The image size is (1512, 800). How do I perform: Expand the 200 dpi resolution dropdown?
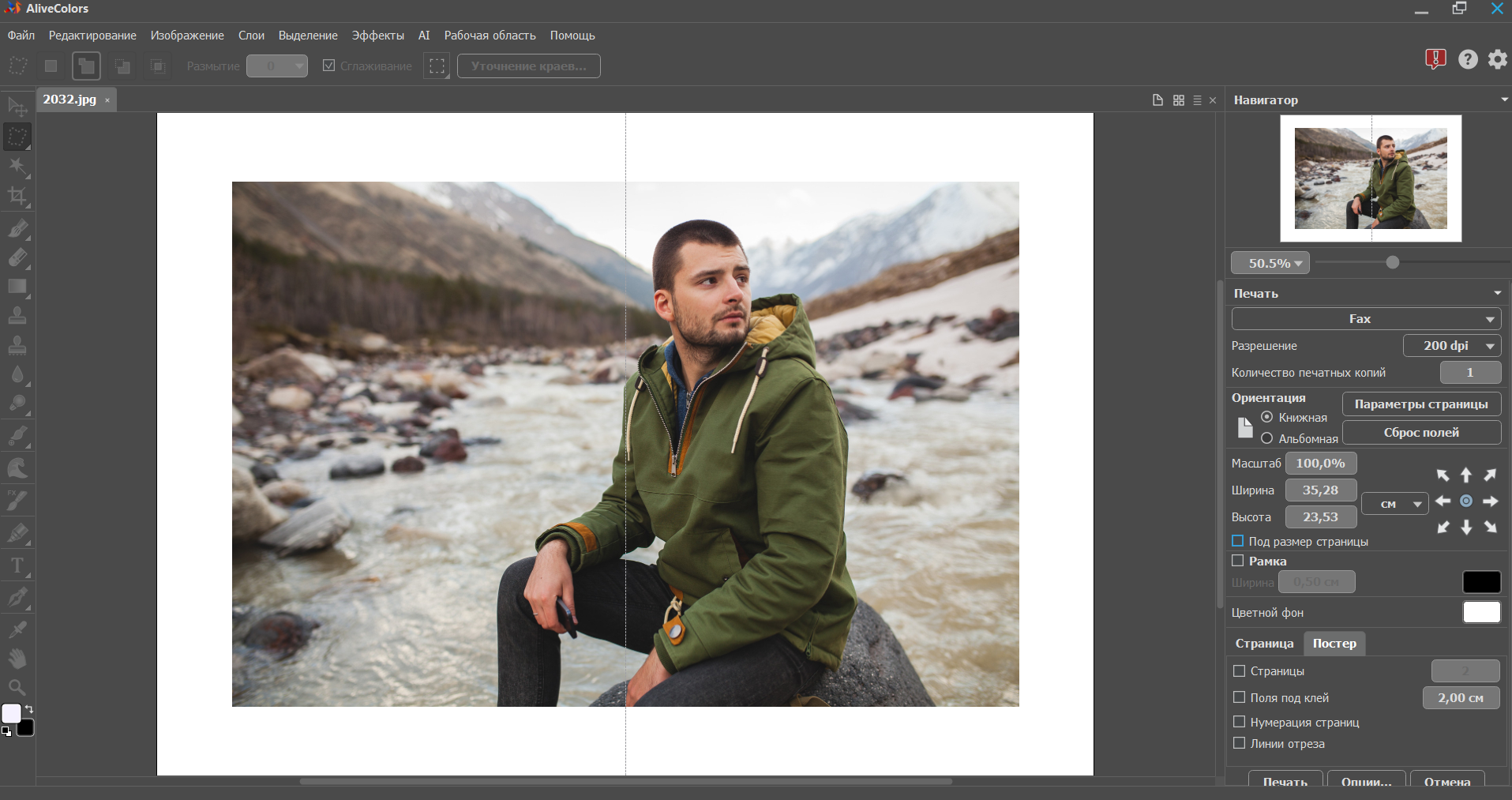click(1451, 346)
